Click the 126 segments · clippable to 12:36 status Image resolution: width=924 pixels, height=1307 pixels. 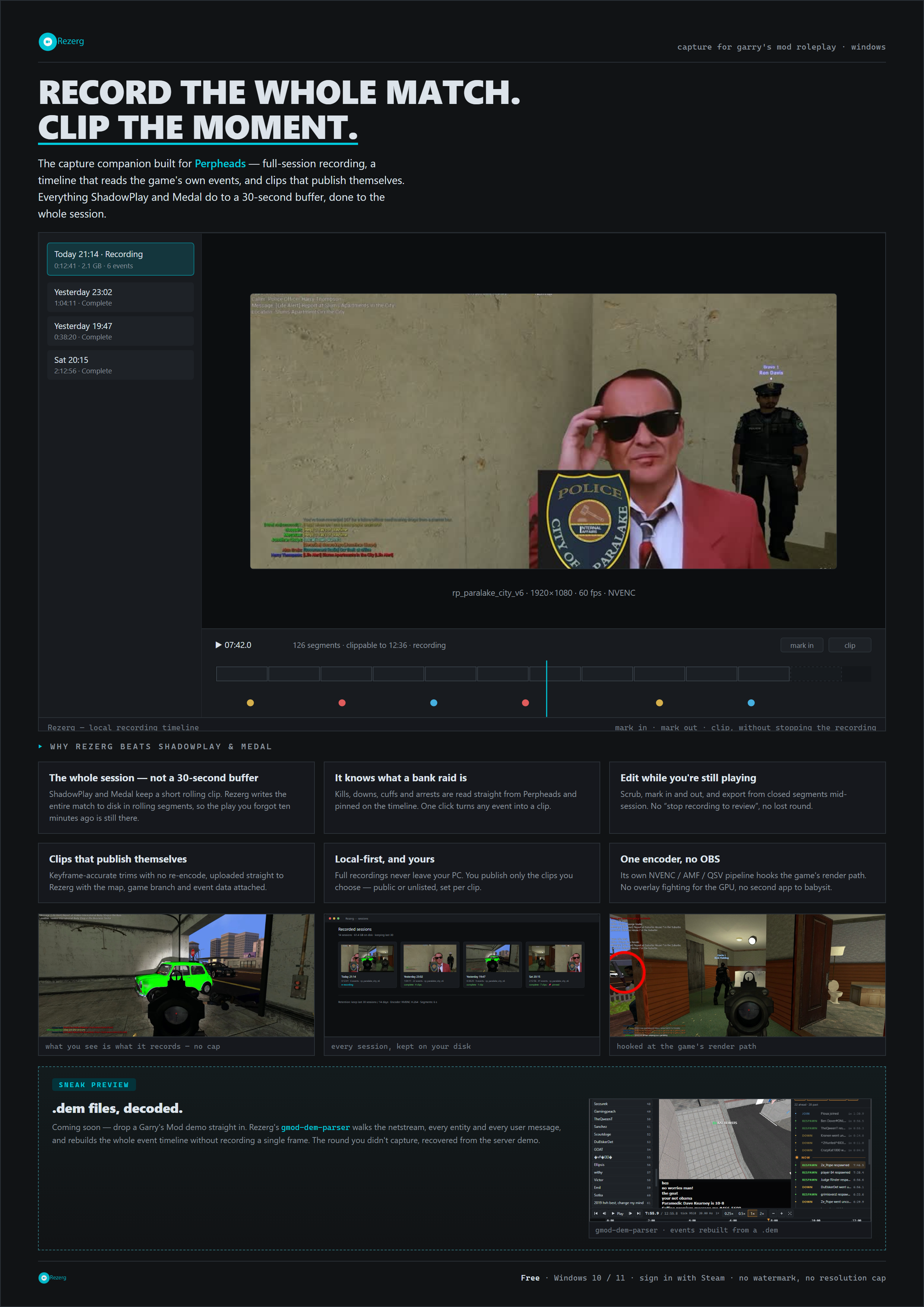[x=369, y=645]
